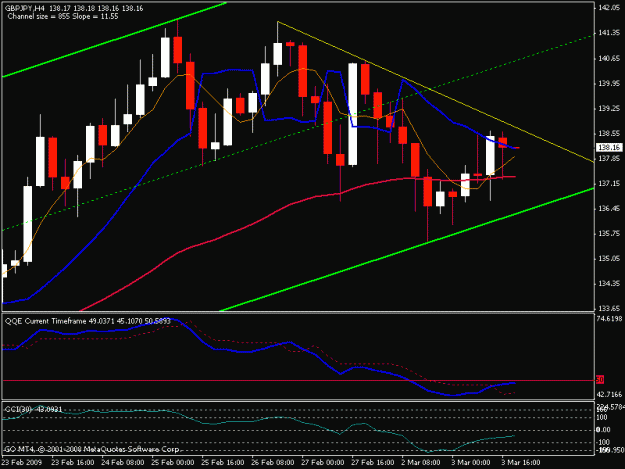Click the 0.00 CCI scale value

pos(603,430)
